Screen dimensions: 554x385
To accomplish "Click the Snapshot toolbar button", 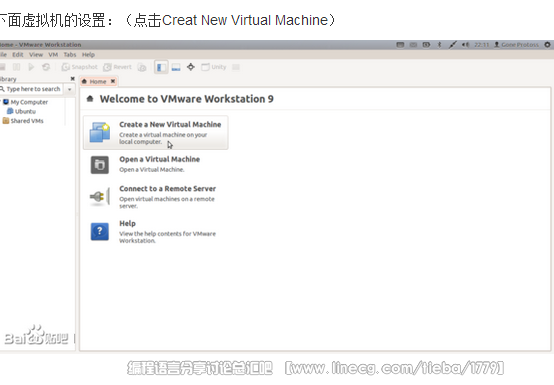I will pos(79,67).
